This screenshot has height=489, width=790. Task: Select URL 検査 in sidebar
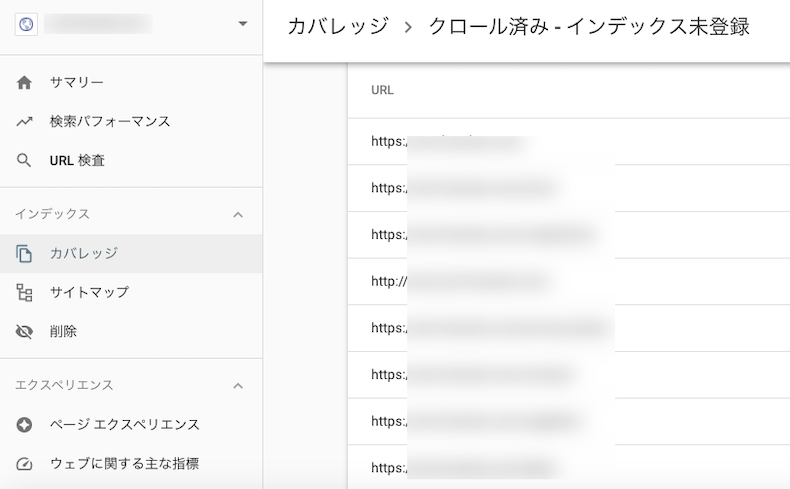[77, 161]
